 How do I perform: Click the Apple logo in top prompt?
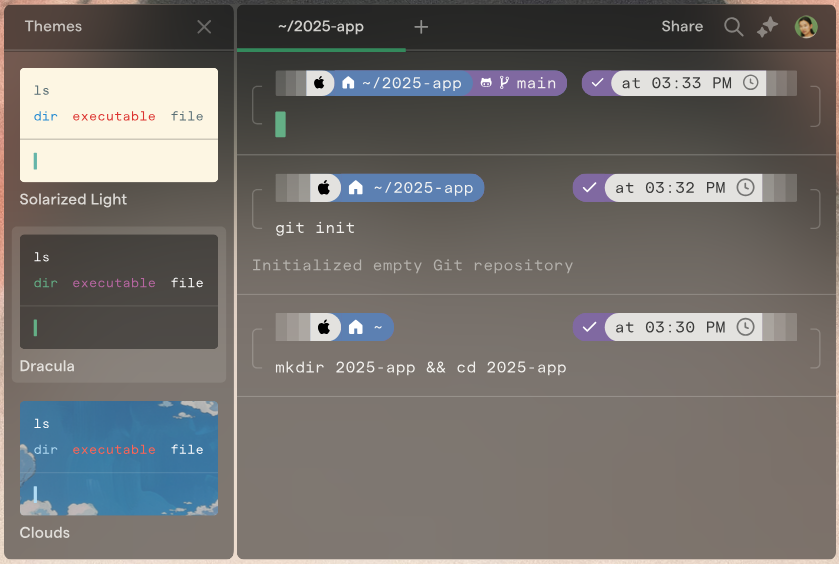click(x=319, y=83)
